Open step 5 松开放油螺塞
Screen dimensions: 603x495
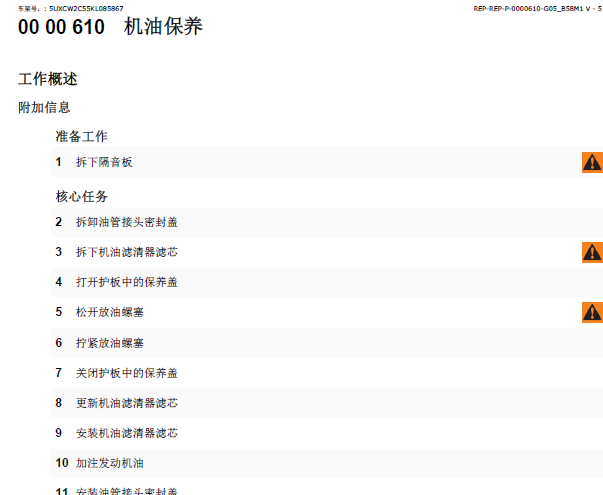pos(327,312)
